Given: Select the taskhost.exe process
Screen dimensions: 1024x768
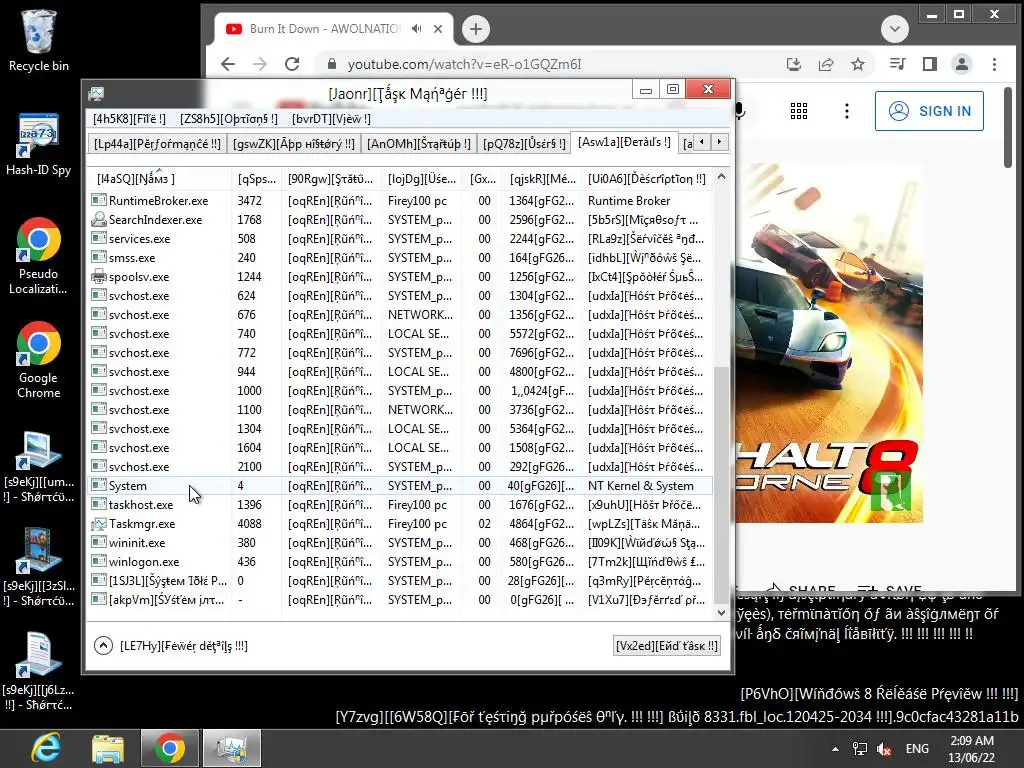Looking at the screenshot, I should [x=400, y=504].
